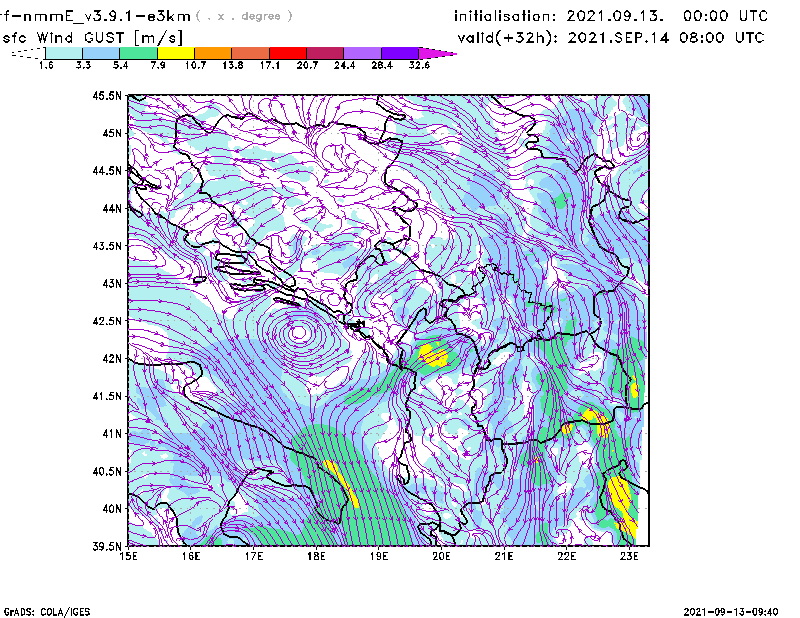Click the 40N latitude label

pos(112,509)
